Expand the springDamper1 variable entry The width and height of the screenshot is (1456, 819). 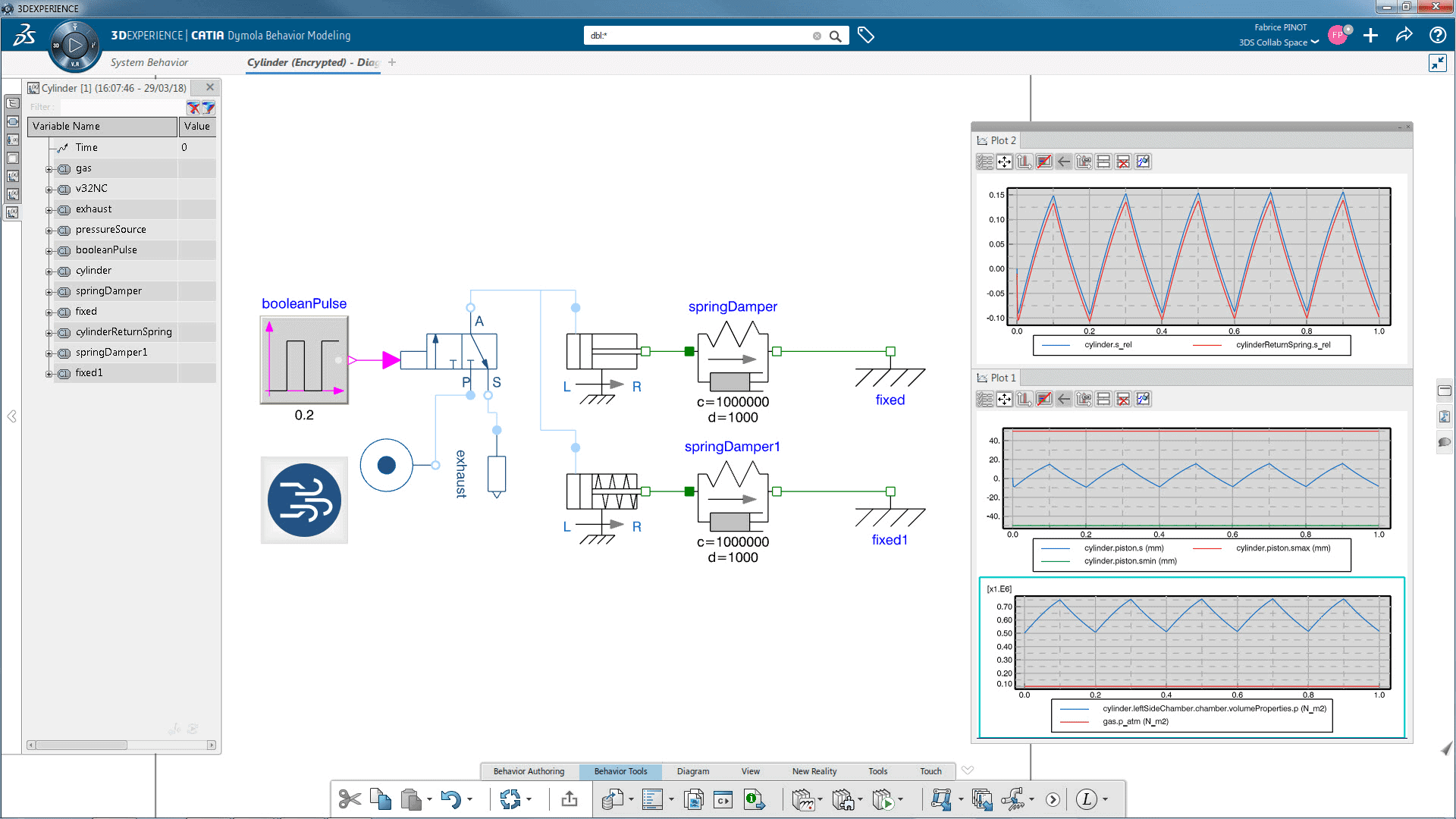[x=47, y=352]
